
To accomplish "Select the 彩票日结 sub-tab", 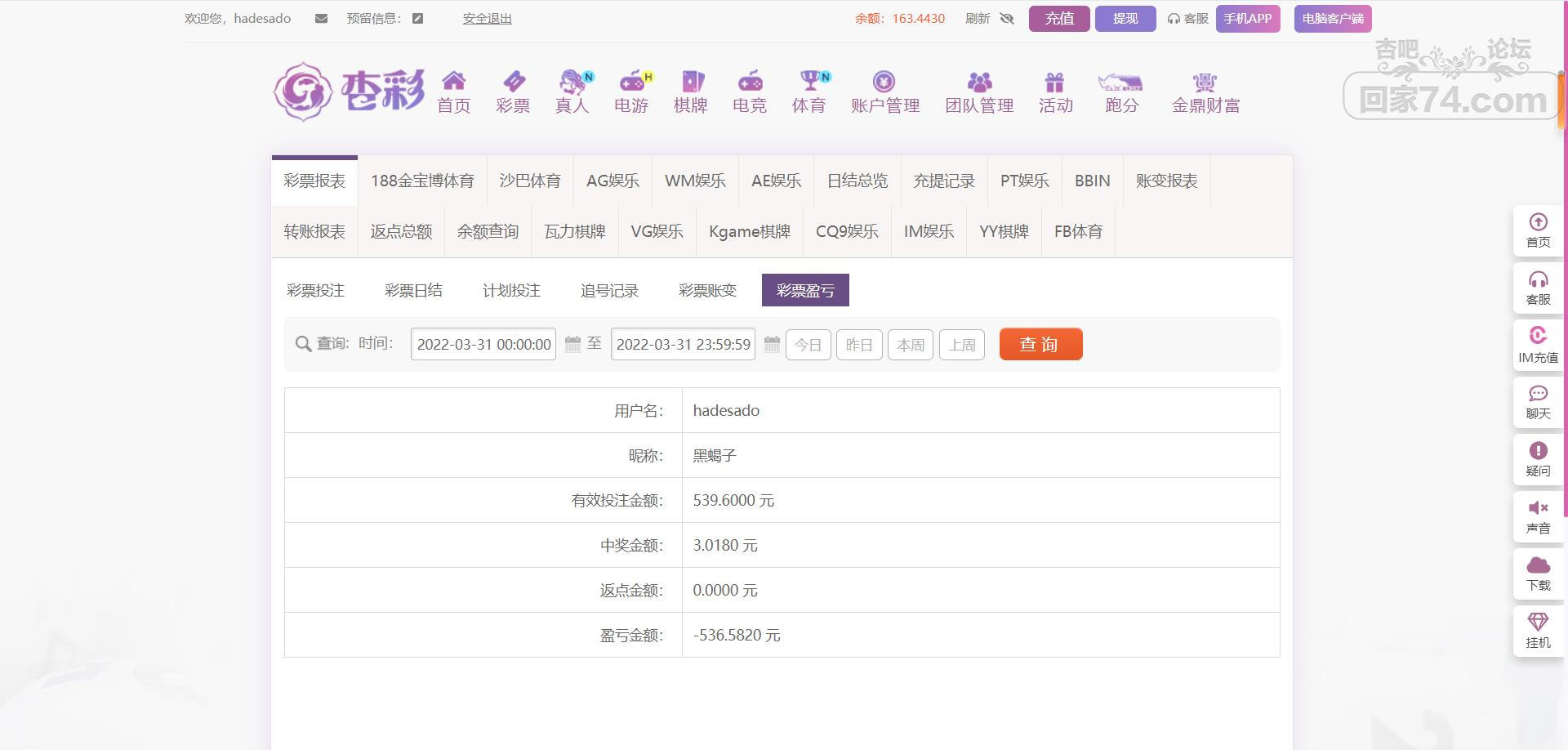I will click(413, 291).
